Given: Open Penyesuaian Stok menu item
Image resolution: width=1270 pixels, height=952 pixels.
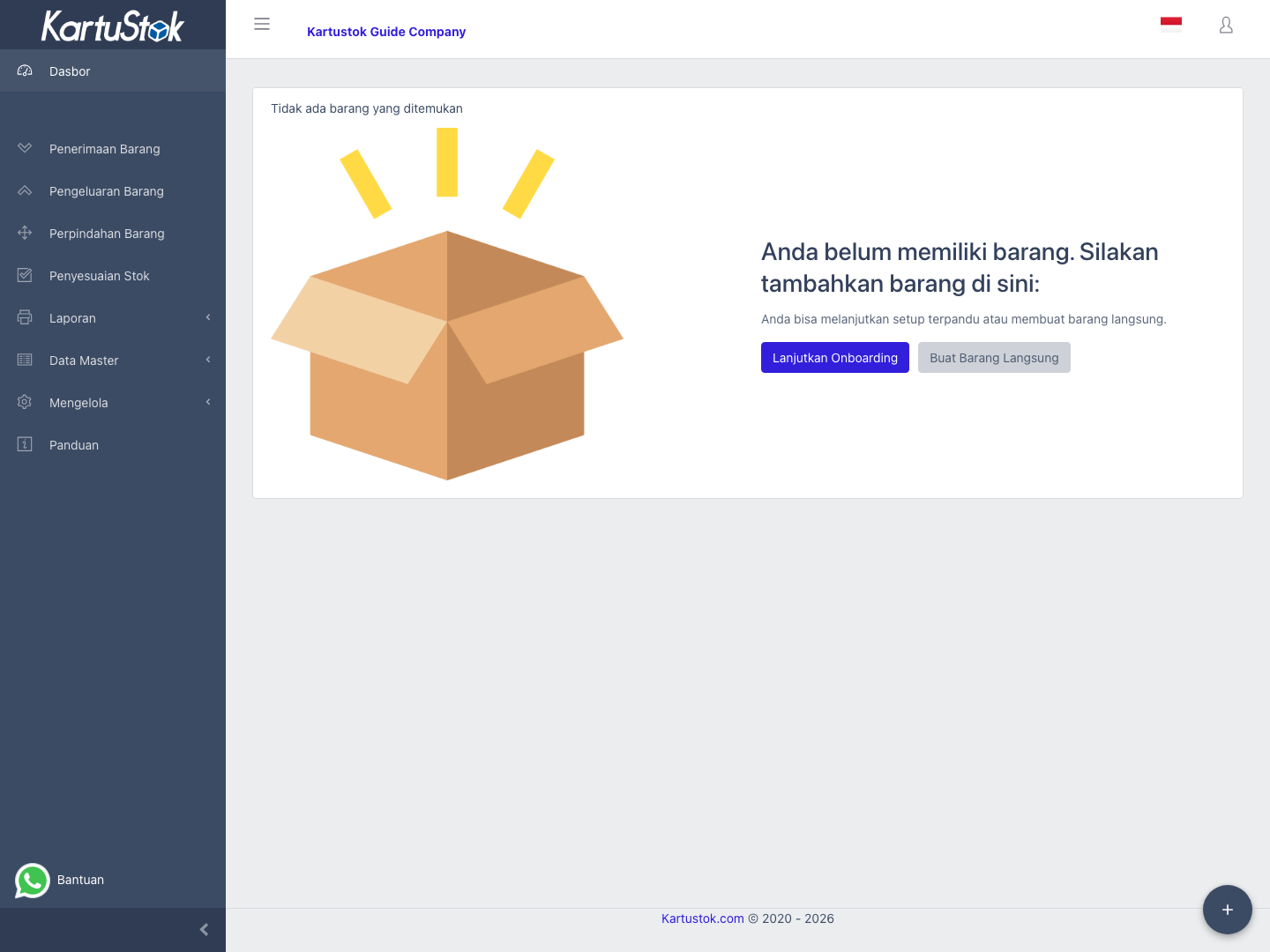Looking at the screenshot, I should (113, 275).
